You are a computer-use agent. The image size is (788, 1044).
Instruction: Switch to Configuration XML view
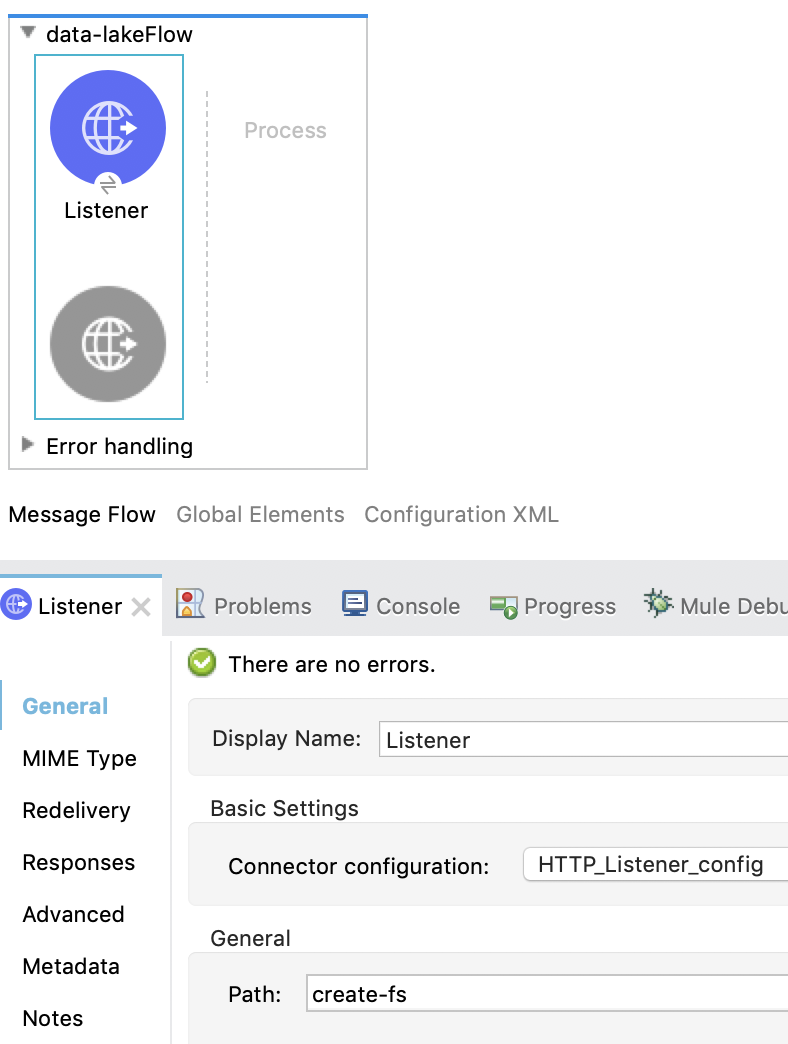pyautogui.click(x=461, y=515)
